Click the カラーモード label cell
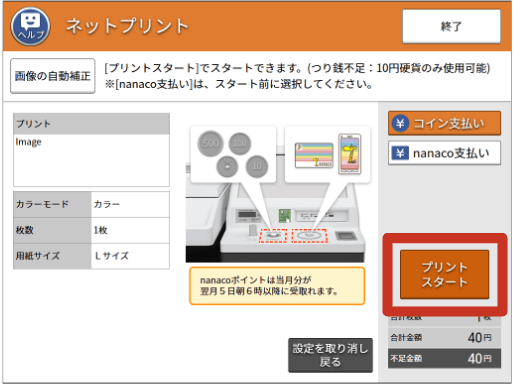Screen dimensions: 514x384 pyautogui.click(x=52, y=204)
